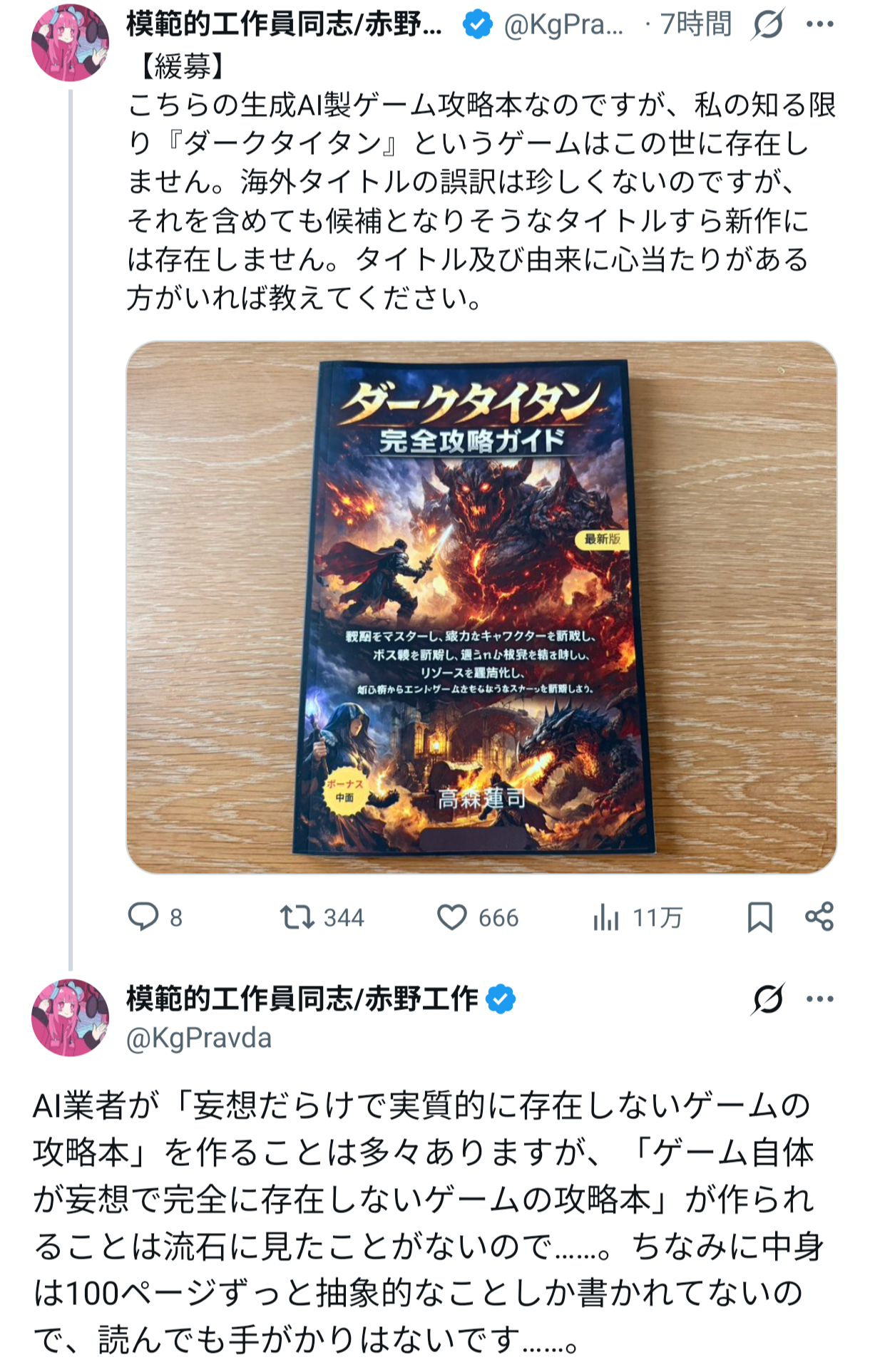Open the first tweet text starting 【緩募】
This screenshot has height=1372, width=870.
pyautogui.click(x=481, y=183)
